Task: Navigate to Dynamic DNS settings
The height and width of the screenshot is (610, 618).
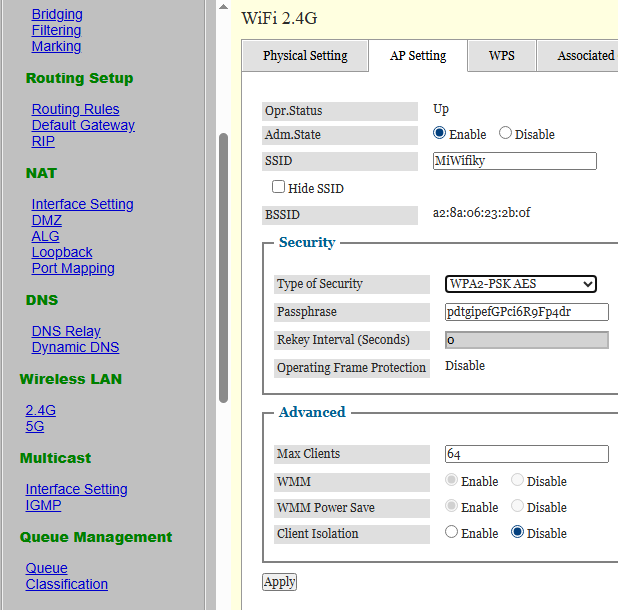Action: 75,347
